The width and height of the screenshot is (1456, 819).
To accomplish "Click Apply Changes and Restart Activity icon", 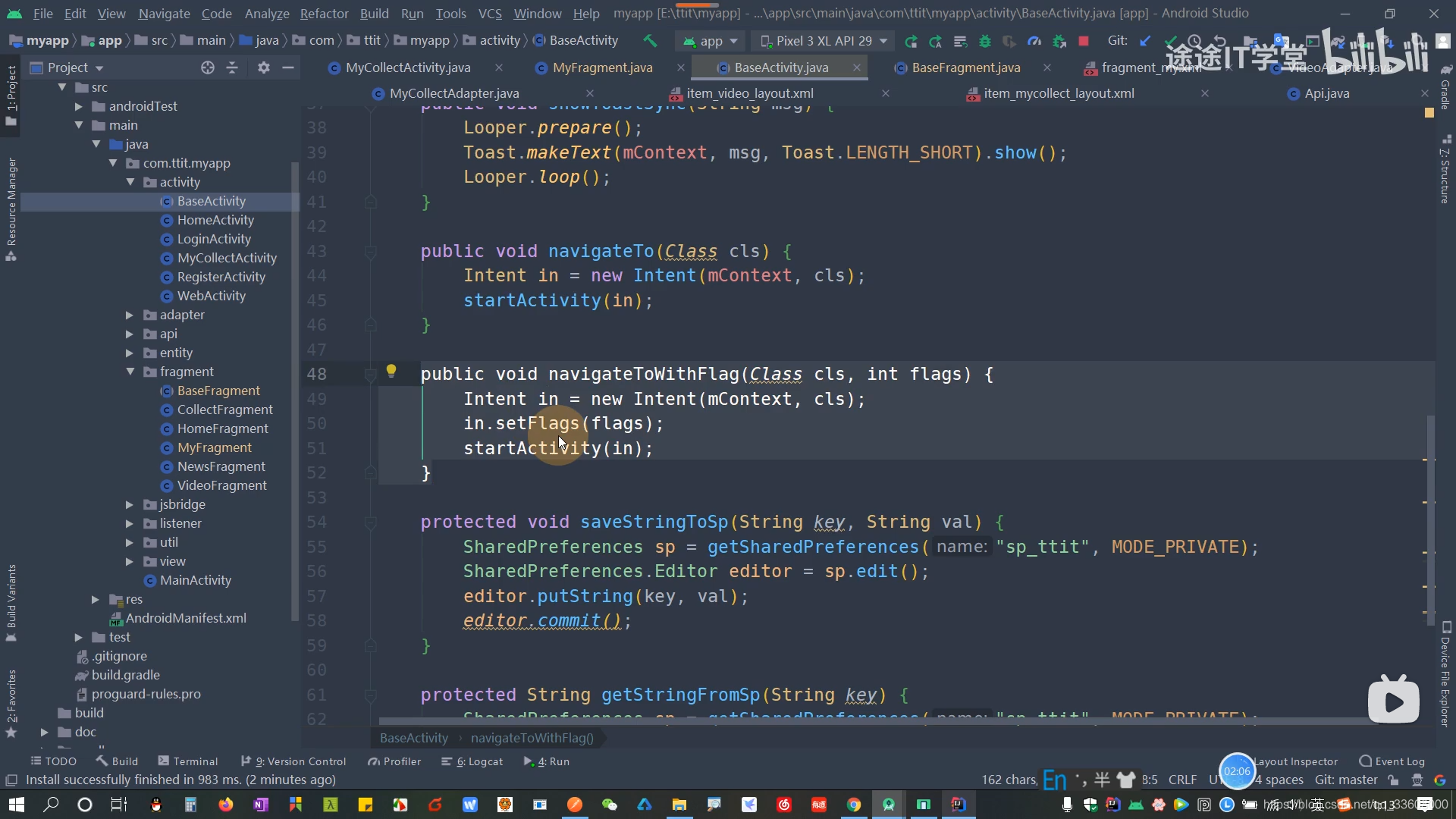I will point(936,41).
